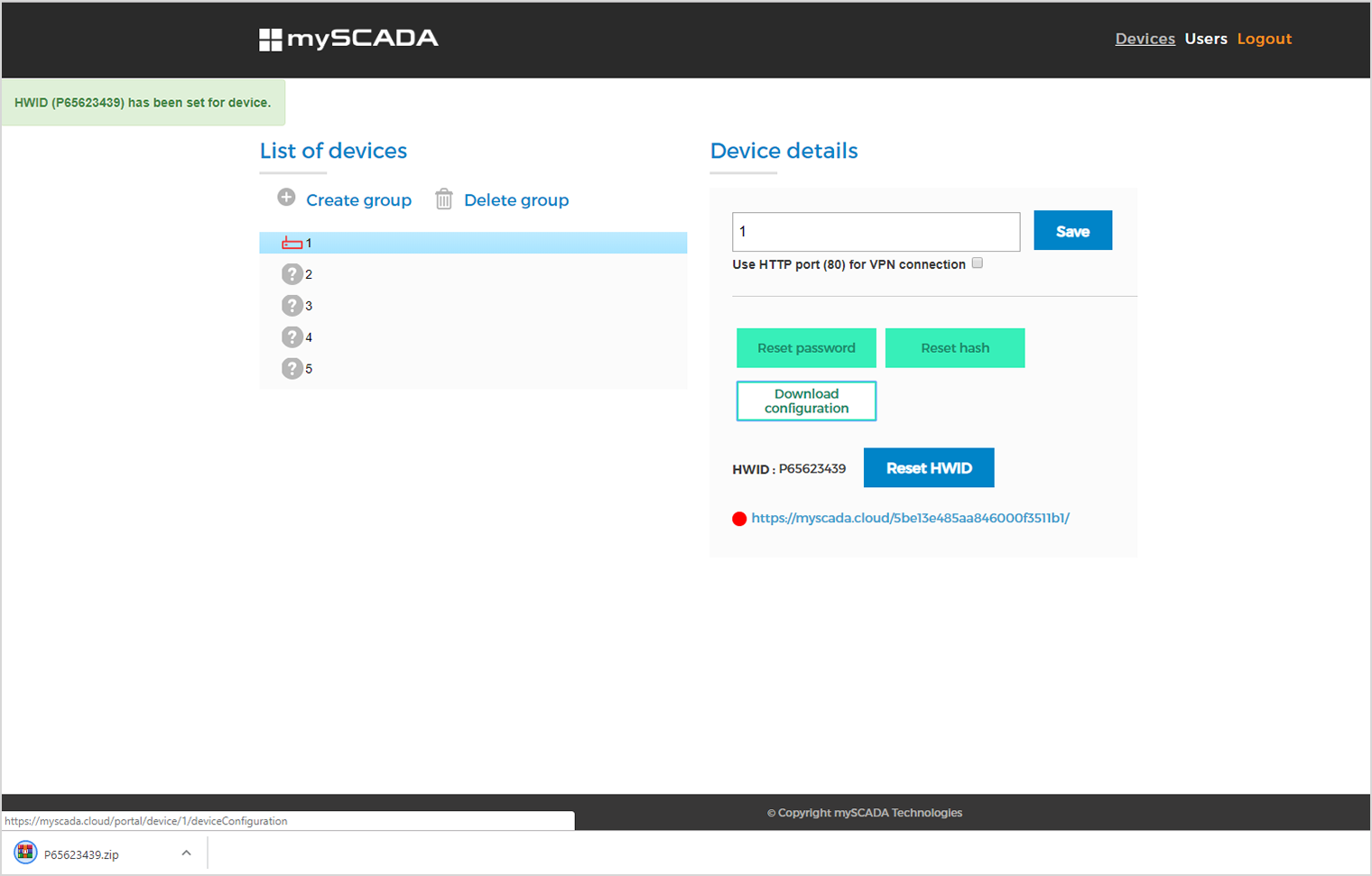1372x876 pixels.
Task: Click the Reset HWID button
Action: coord(929,467)
